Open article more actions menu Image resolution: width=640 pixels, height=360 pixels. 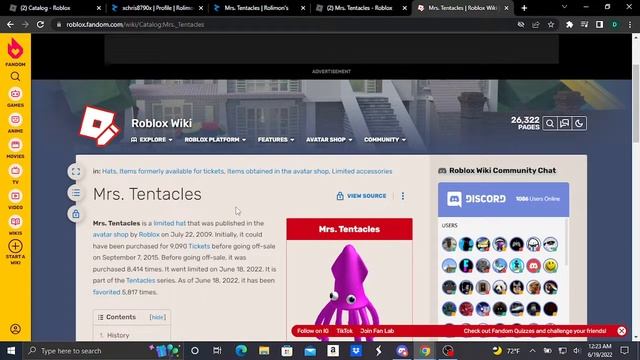[x=403, y=196]
